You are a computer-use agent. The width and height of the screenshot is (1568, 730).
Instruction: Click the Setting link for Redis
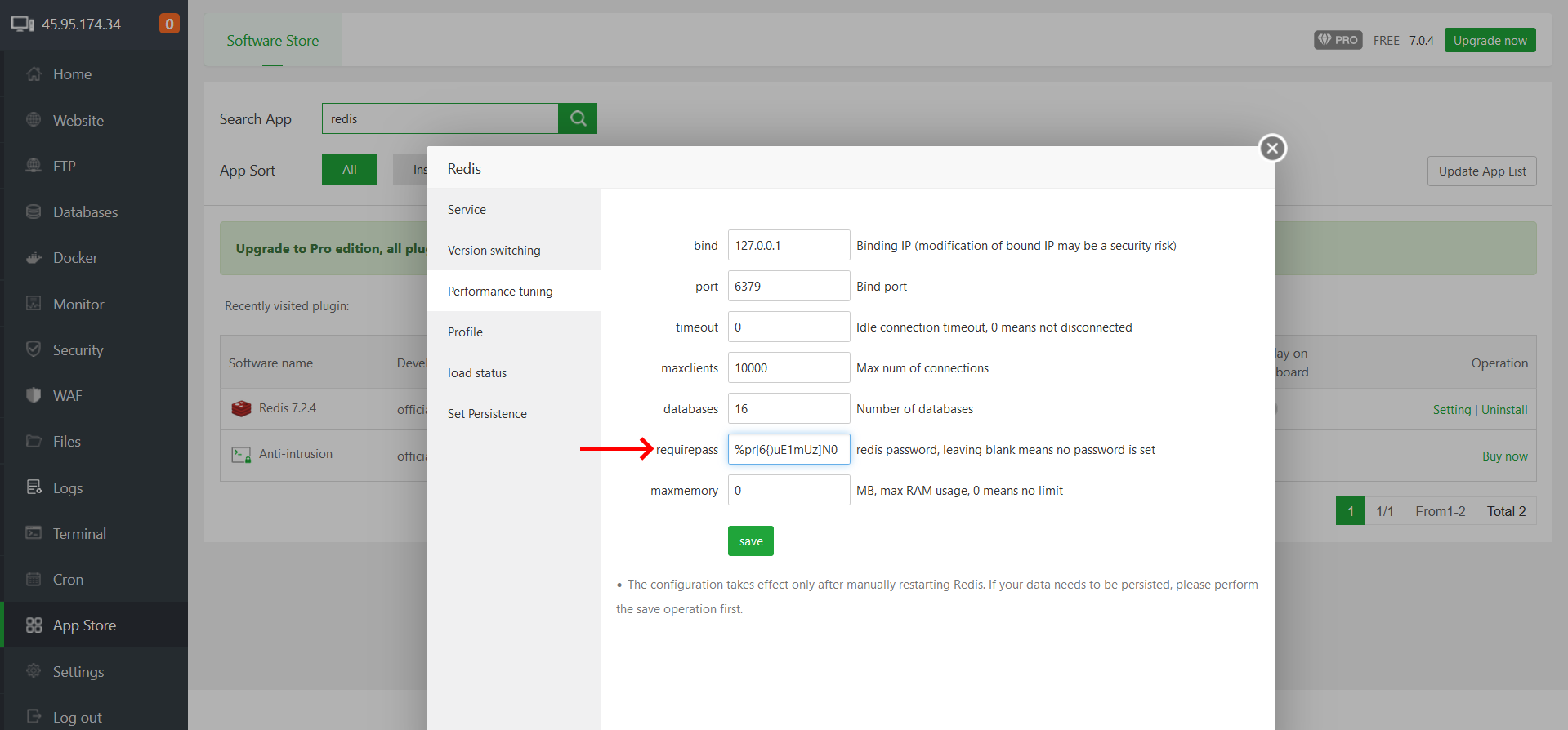(1452, 410)
